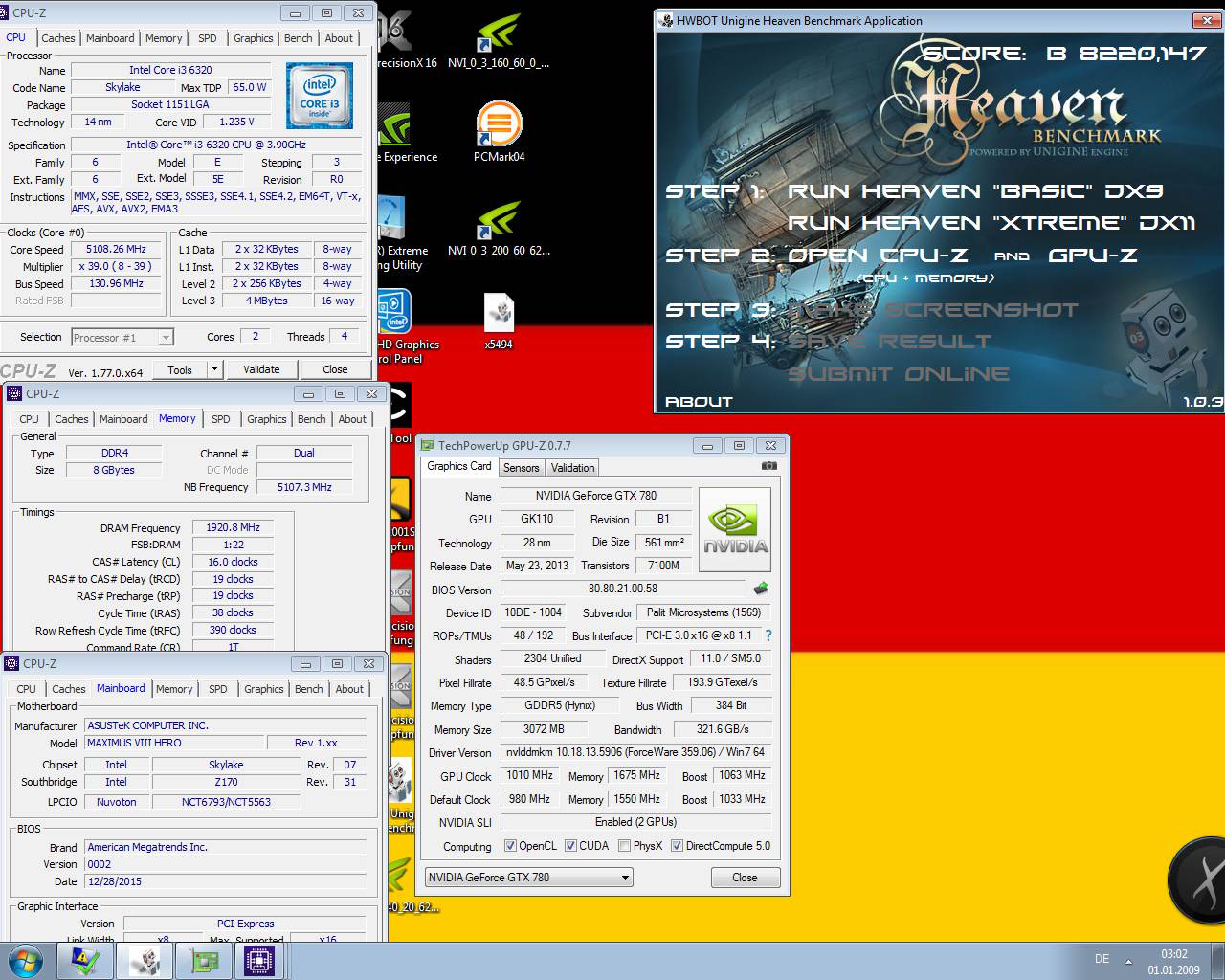Click SUBMIT ONLINE in the Heaven app
1225x980 pixels.
tap(898, 374)
